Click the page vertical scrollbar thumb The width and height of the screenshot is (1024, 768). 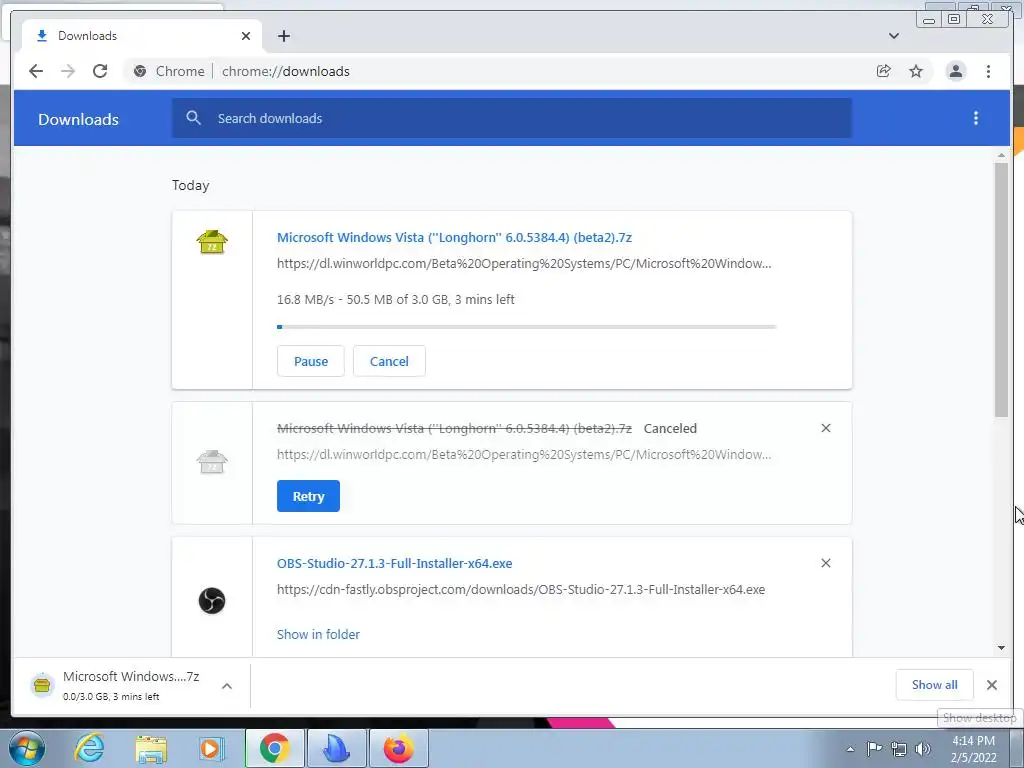point(1001,289)
